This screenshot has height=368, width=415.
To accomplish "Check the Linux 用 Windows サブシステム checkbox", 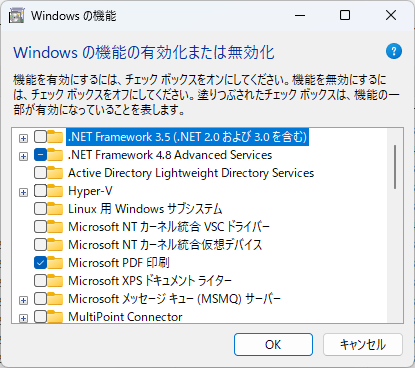I will pyautogui.click(x=40, y=209).
